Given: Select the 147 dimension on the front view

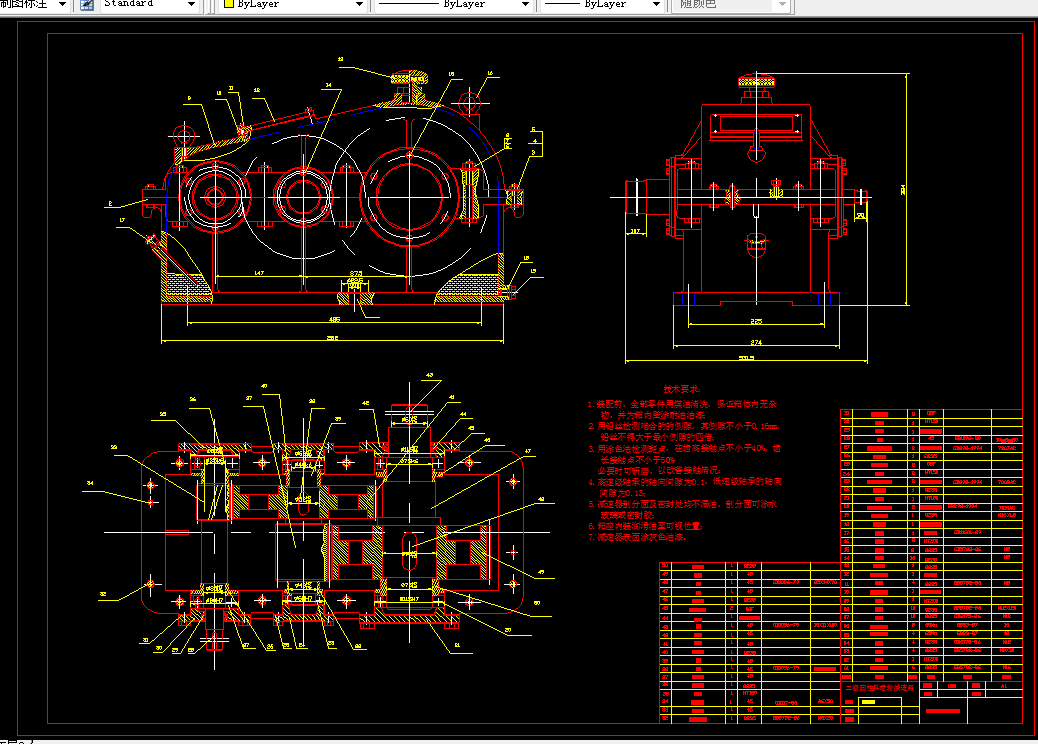Looking at the screenshot, I should point(259,273).
